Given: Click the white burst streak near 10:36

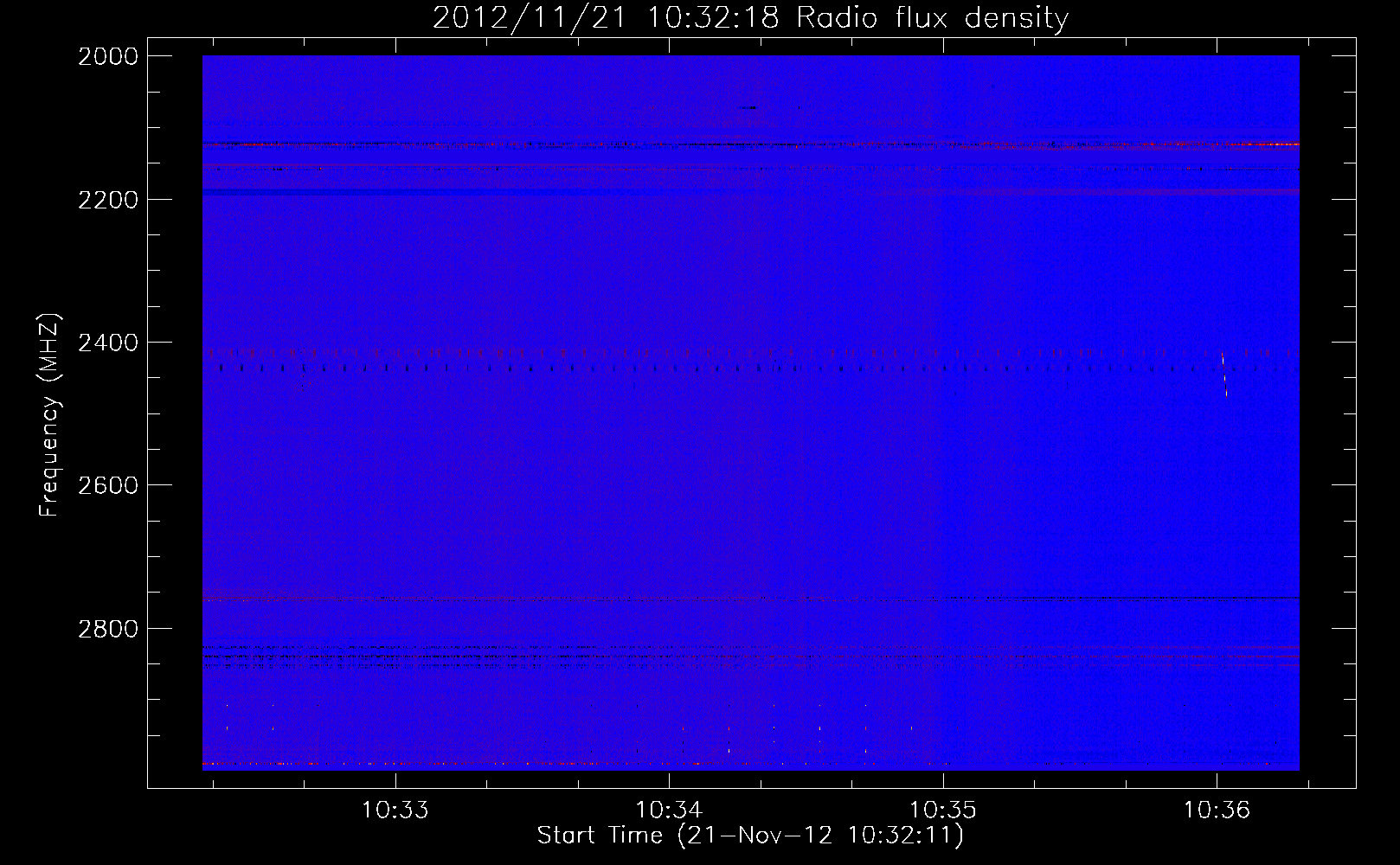Looking at the screenshot, I should [1224, 374].
